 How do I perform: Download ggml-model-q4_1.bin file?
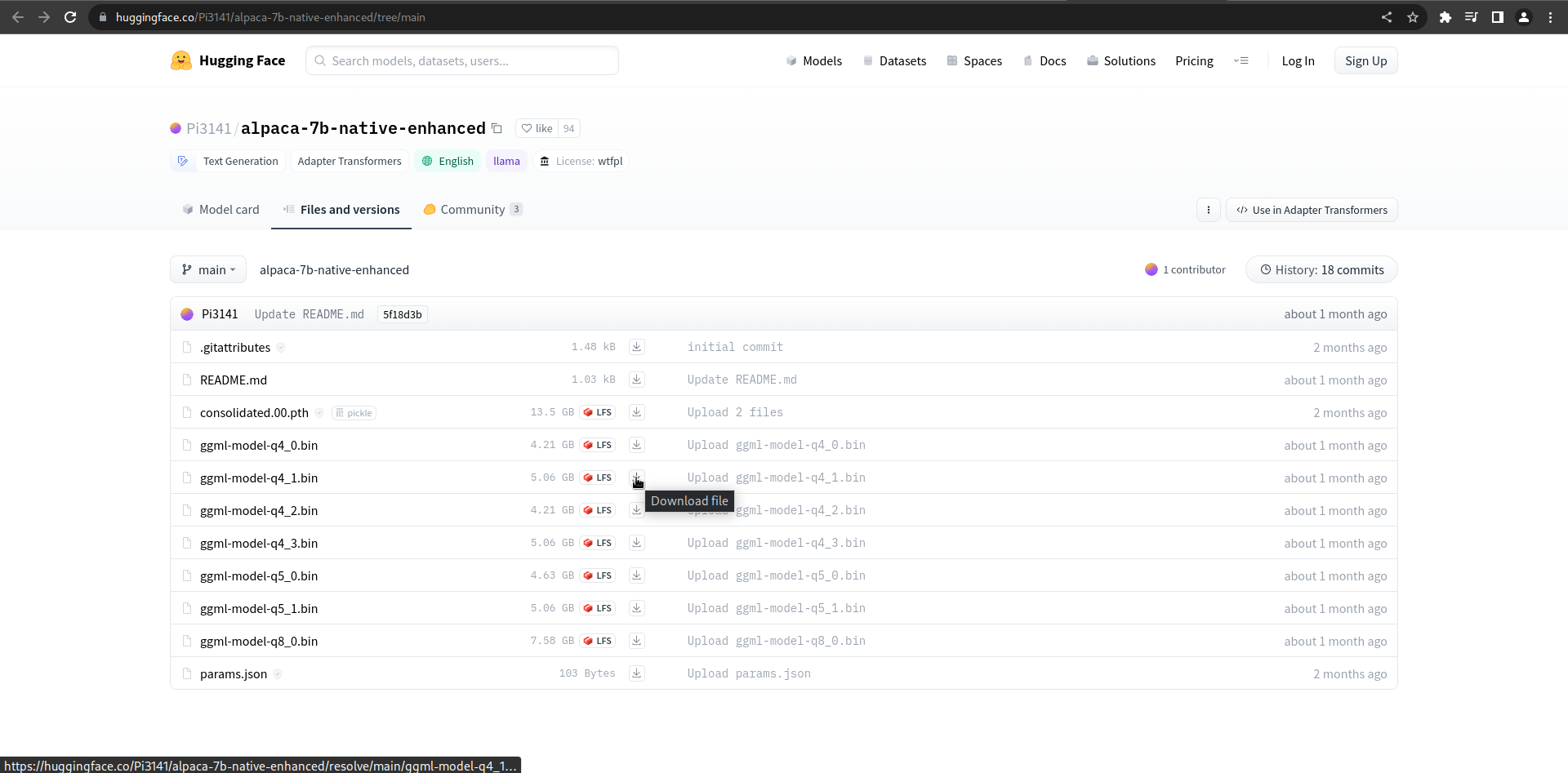636,478
